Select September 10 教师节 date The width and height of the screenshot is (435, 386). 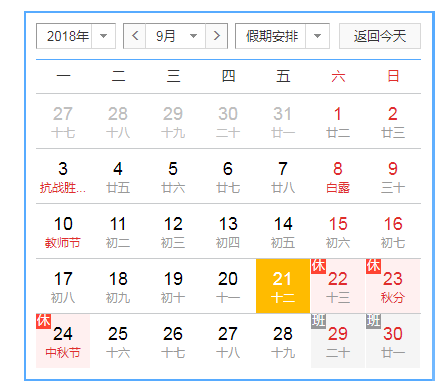pyautogui.click(x=63, y=231)
